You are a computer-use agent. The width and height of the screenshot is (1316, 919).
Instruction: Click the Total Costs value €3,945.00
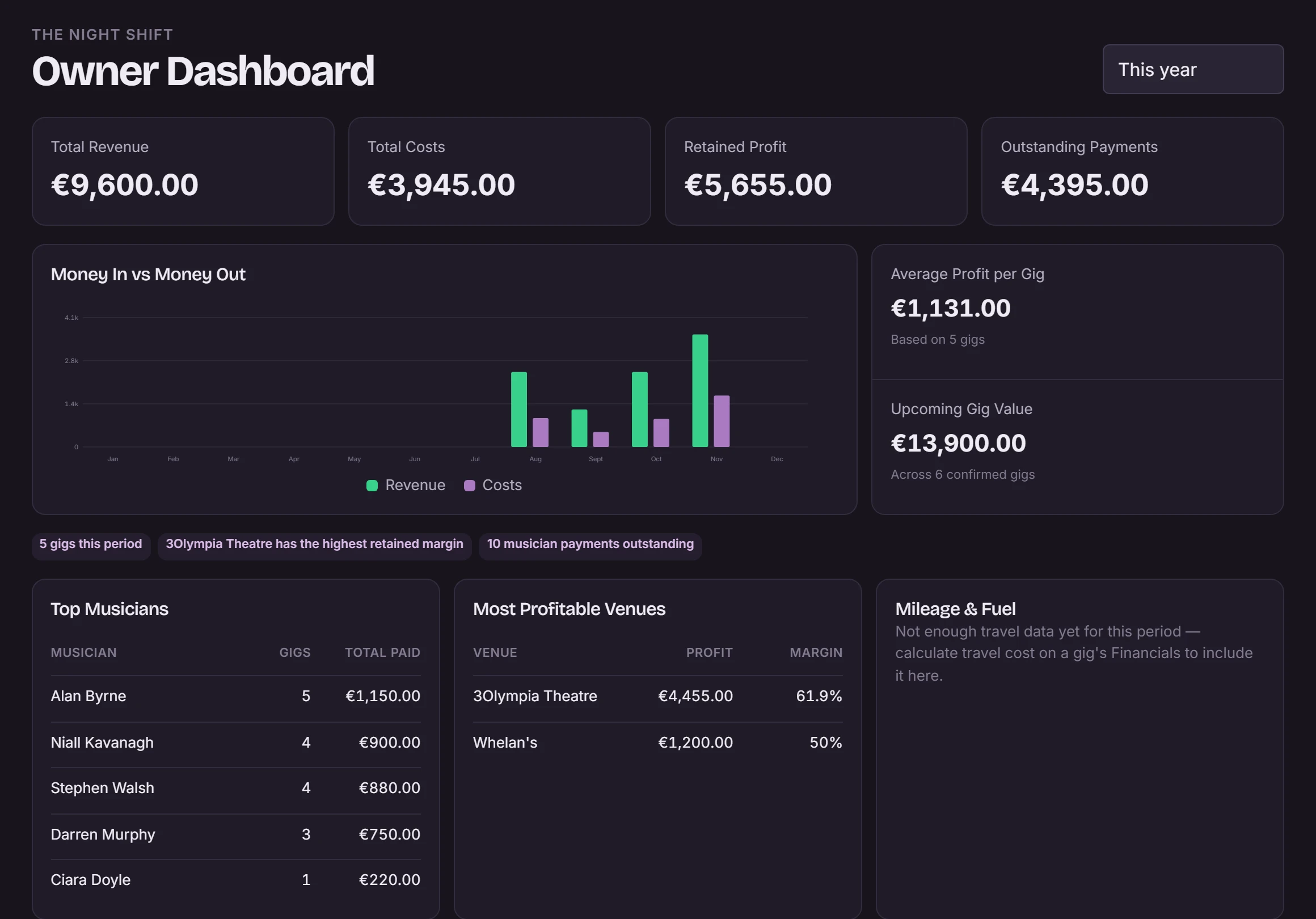coord(441,184)
